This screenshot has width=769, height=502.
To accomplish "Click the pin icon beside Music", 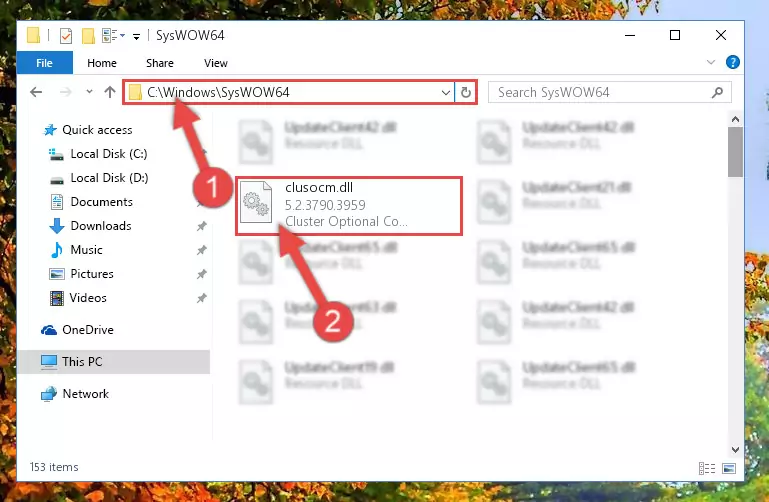I will (x=202, y=250).
